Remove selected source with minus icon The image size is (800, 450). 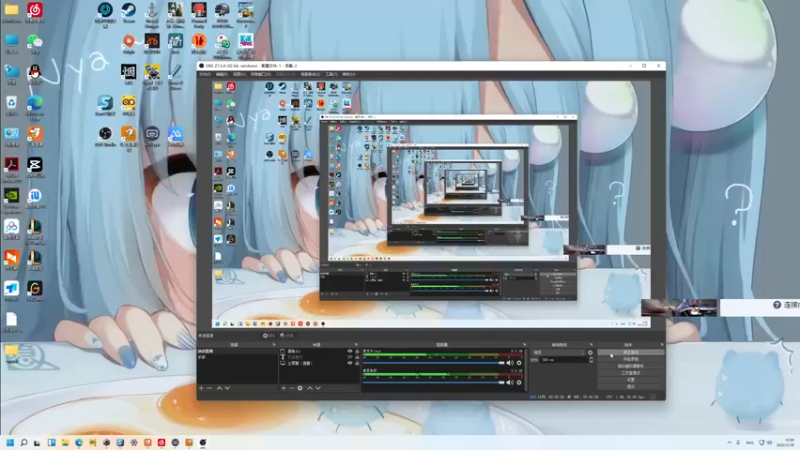coord(292,388)
